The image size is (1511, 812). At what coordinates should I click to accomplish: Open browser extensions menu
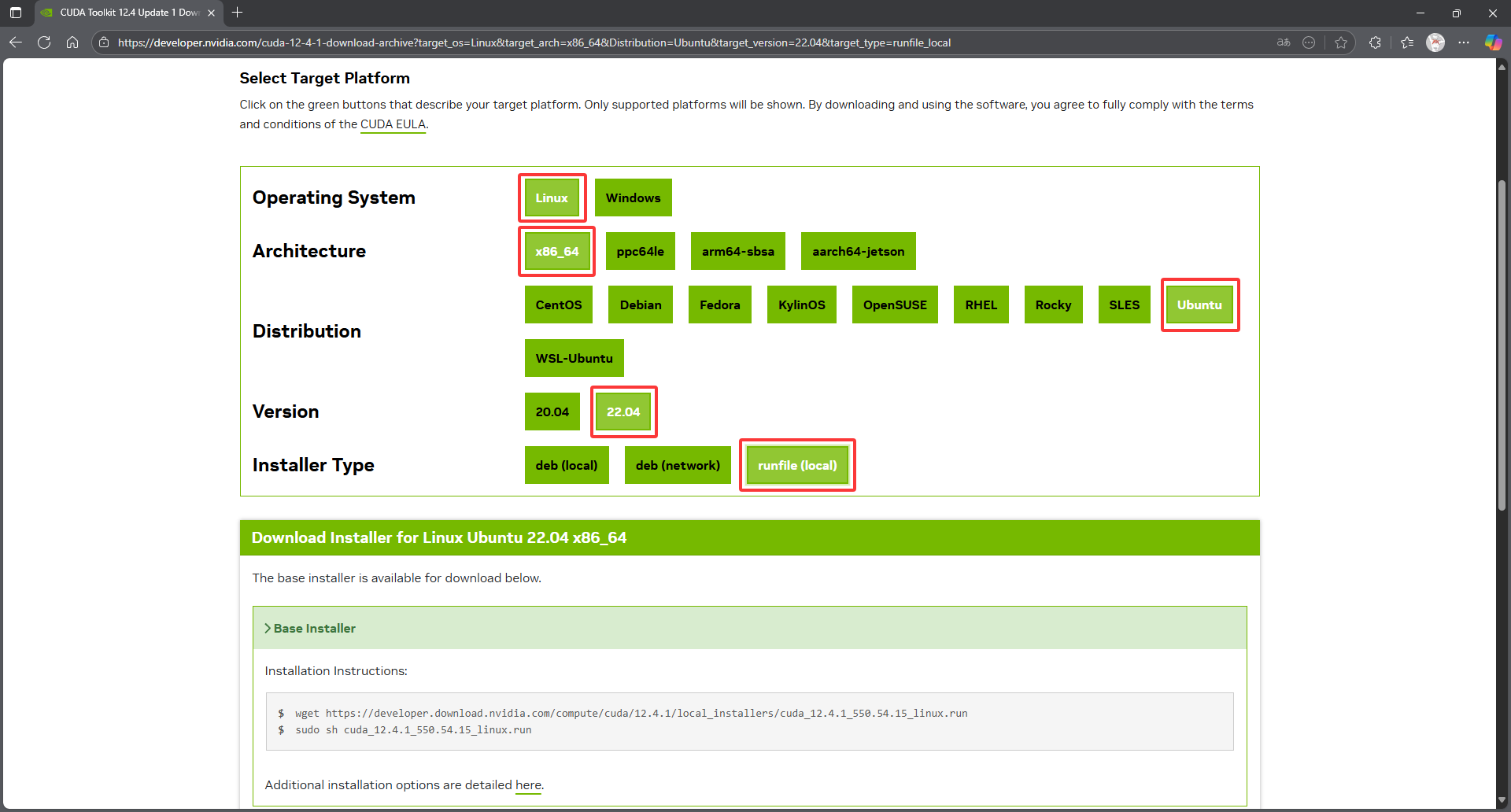[x=1375, y=42]
